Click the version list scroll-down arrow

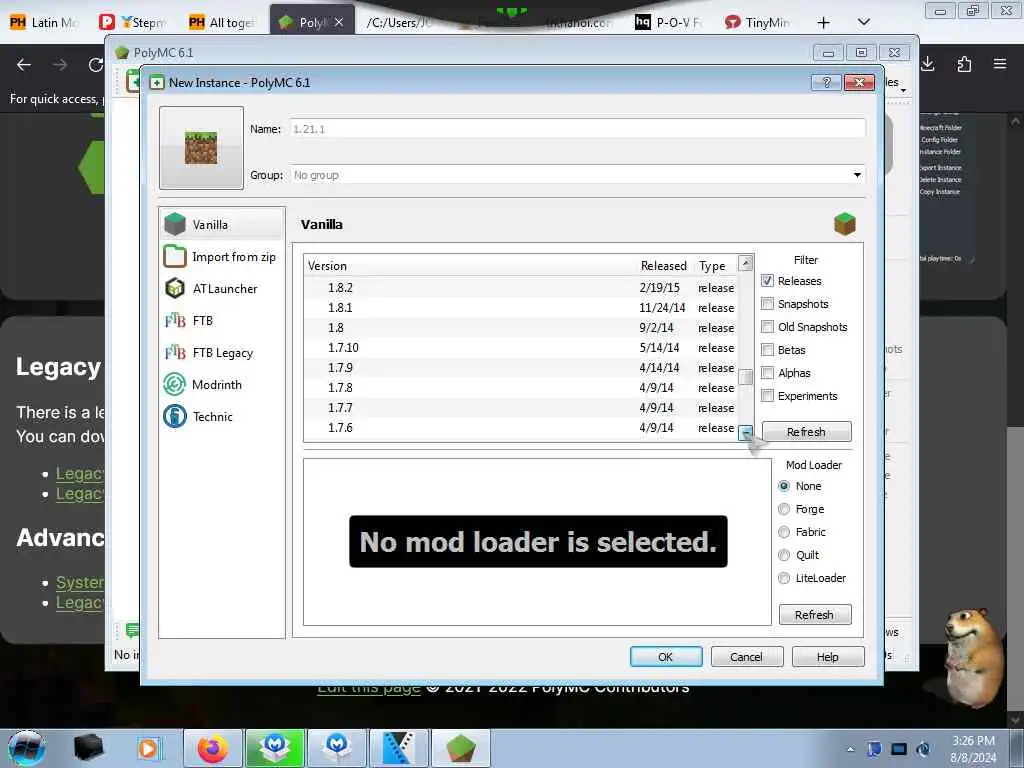coord(745,432)
